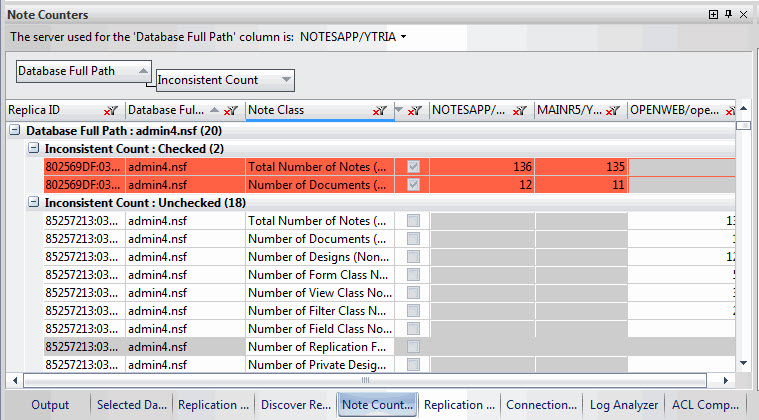Click the expand panel icon in title bar
This screenshot has width=759, height=420.
tap(713, 15)
